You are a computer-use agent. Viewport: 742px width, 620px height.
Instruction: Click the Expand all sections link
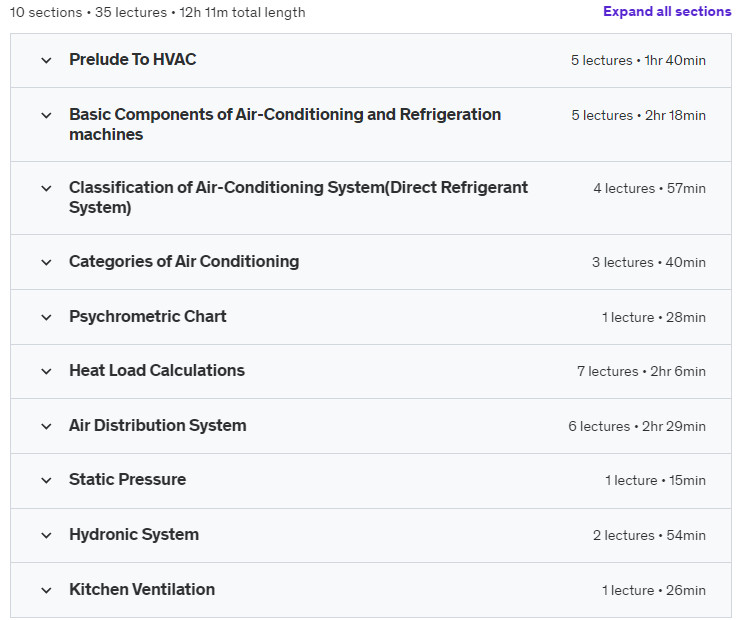click(x=667, y=11)
